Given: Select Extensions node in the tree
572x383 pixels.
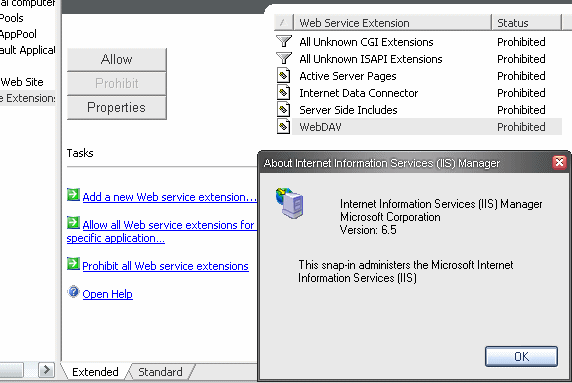Looking at the screenshot, I should tap(28, 98).
